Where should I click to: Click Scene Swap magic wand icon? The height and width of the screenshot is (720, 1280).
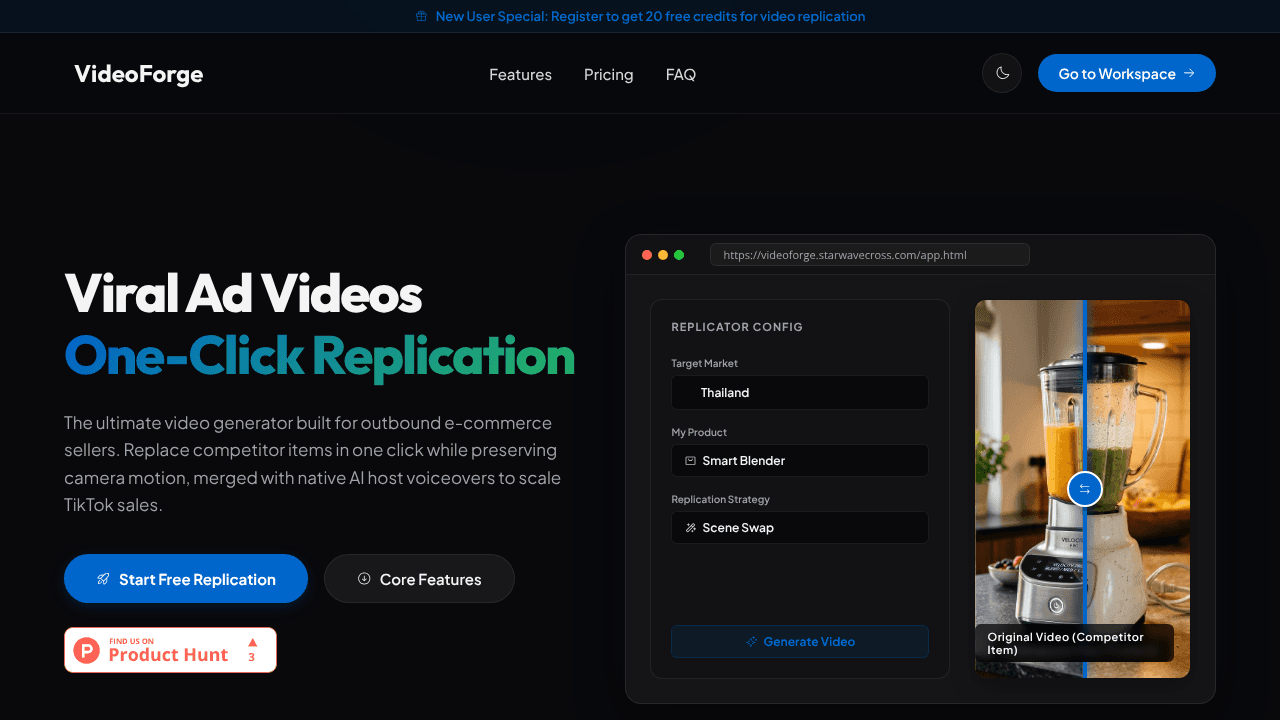pyautogui.click(x=690, y=527)
